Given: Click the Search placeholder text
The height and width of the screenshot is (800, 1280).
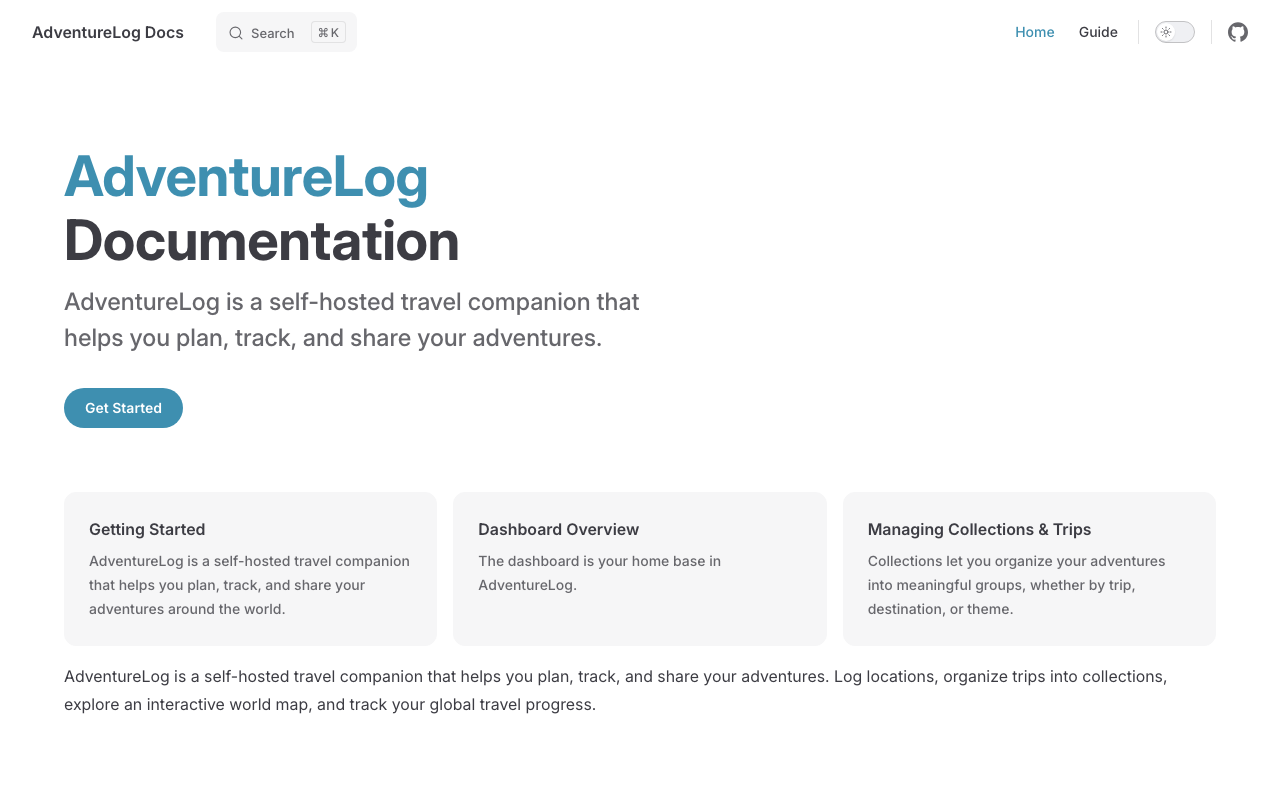Looking at the screenshot, I should tap(272, 32).
